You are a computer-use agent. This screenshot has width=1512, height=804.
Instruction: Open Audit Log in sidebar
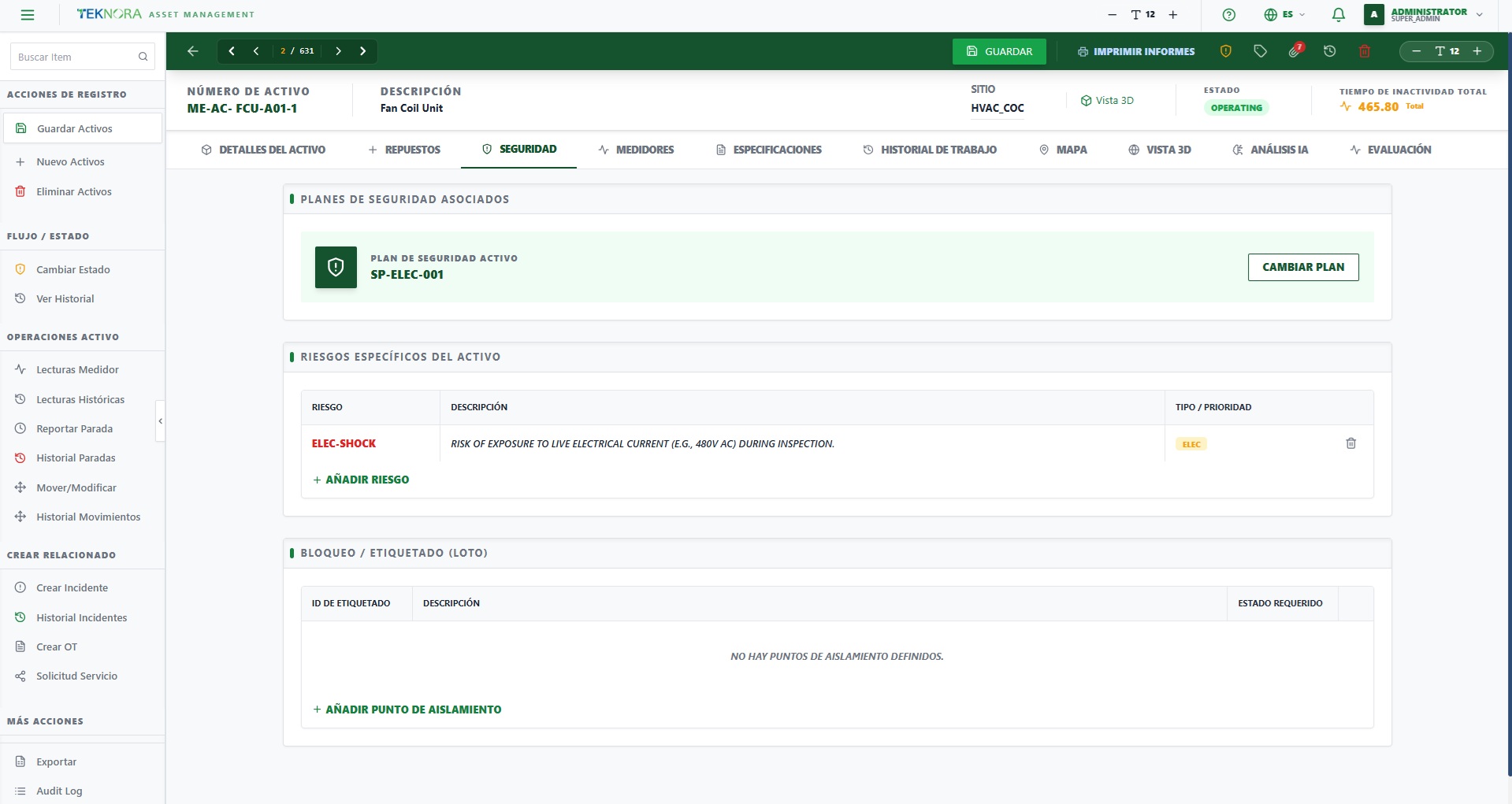point(83,791)
